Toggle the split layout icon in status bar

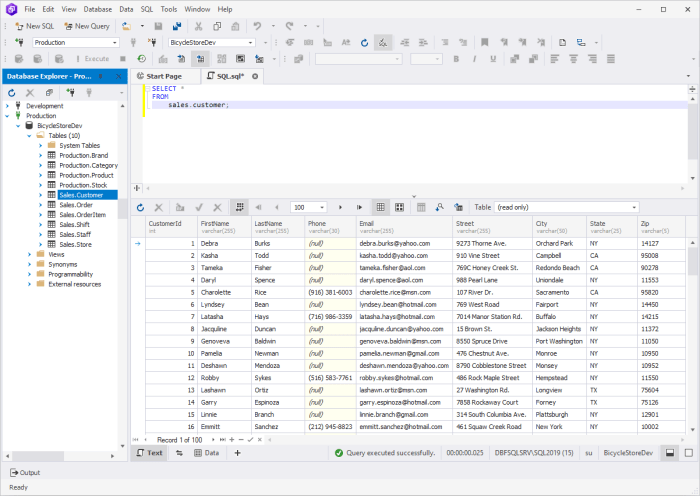pos(670,453)
